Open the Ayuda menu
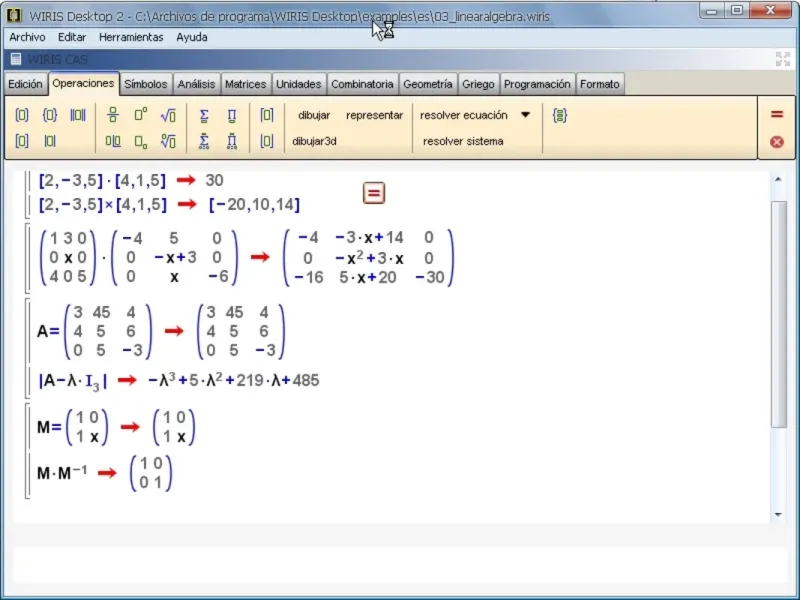Screen dimensions: 800x600 (192, 37)
